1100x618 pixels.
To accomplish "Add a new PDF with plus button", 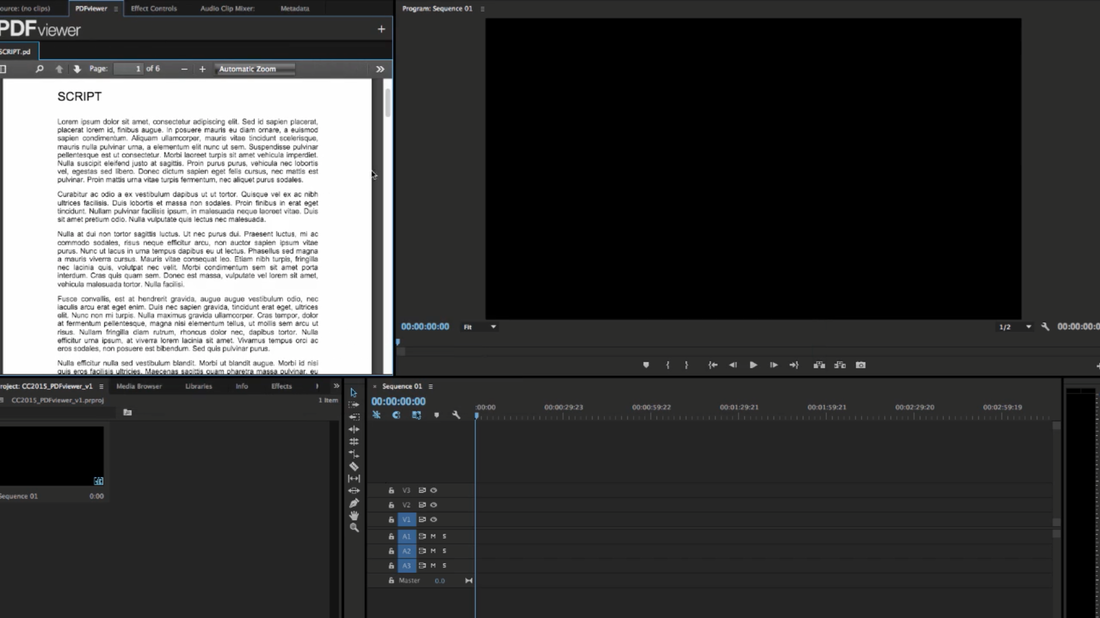I will click(381, 29).
